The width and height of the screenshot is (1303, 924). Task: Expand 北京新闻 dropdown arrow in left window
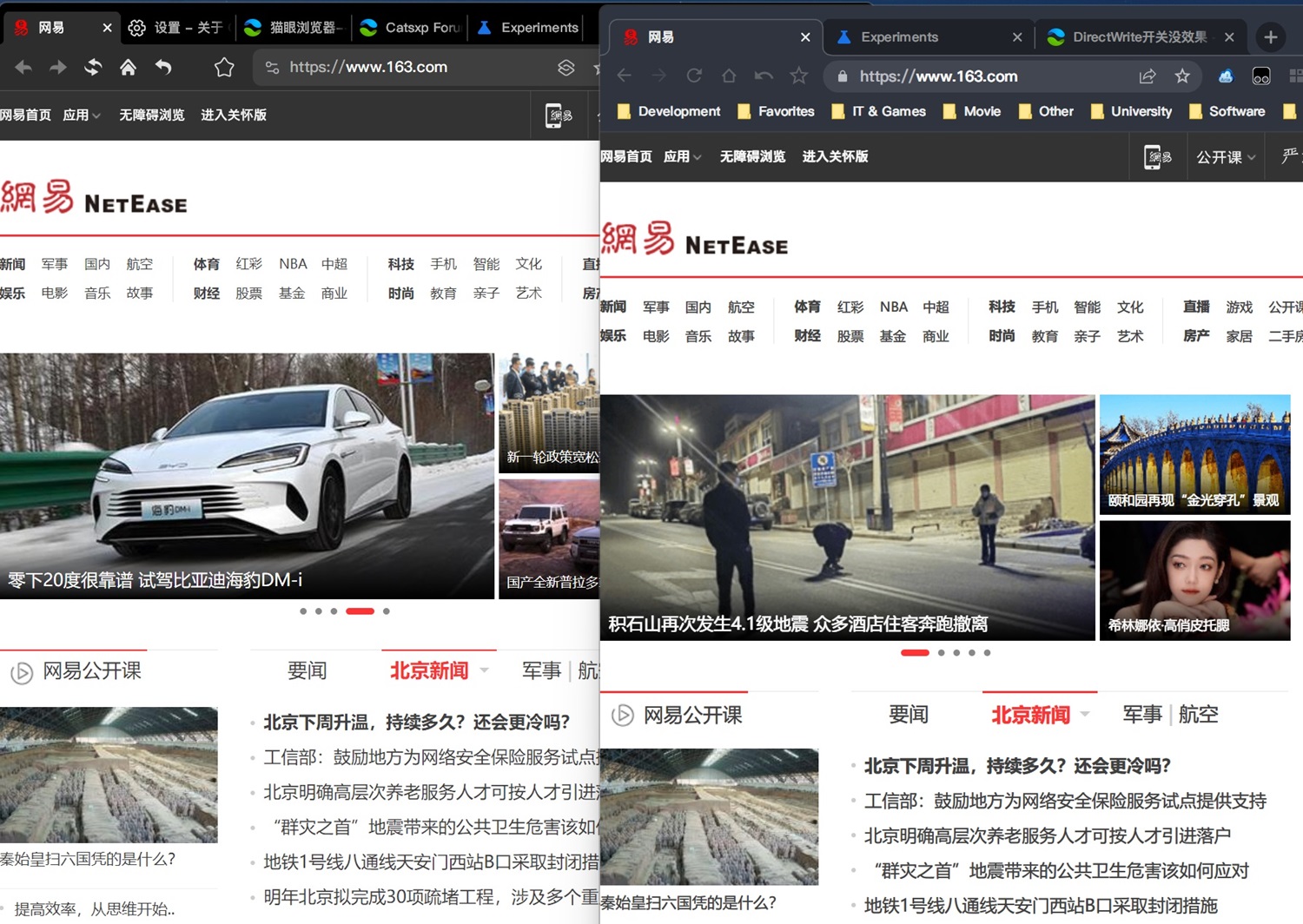[x=484, y=670]
